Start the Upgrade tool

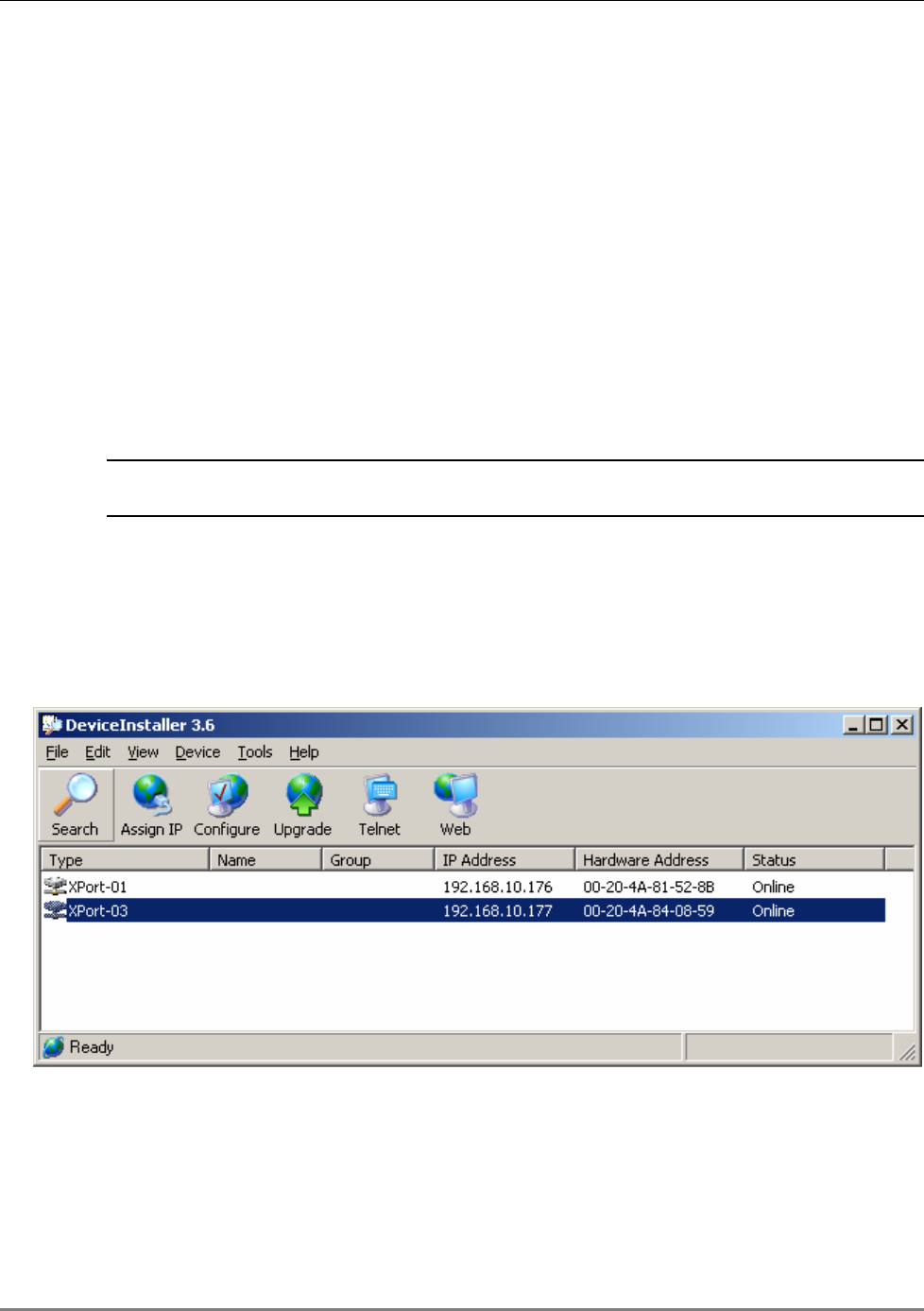point(302,804)
